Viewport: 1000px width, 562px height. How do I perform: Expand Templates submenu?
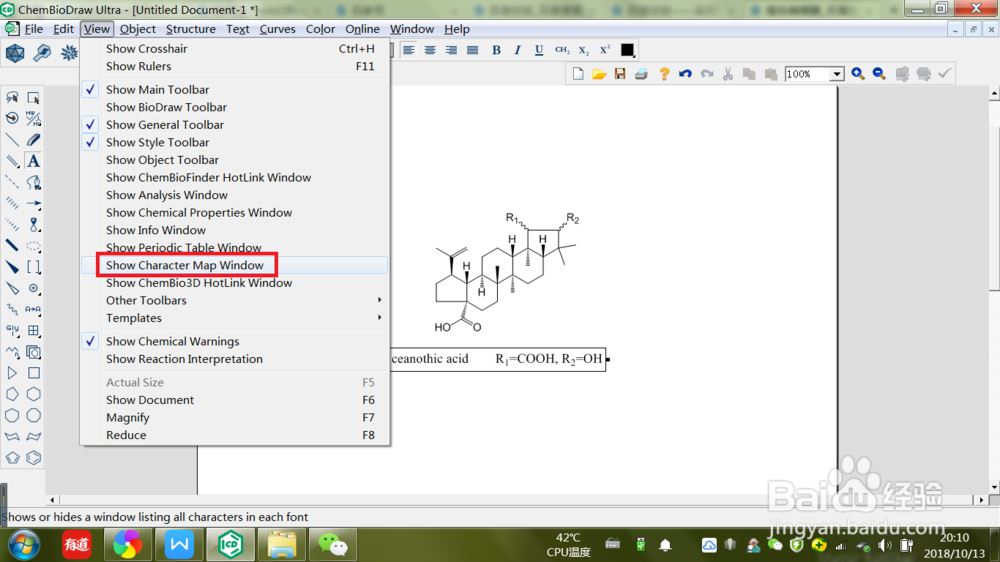235,318
